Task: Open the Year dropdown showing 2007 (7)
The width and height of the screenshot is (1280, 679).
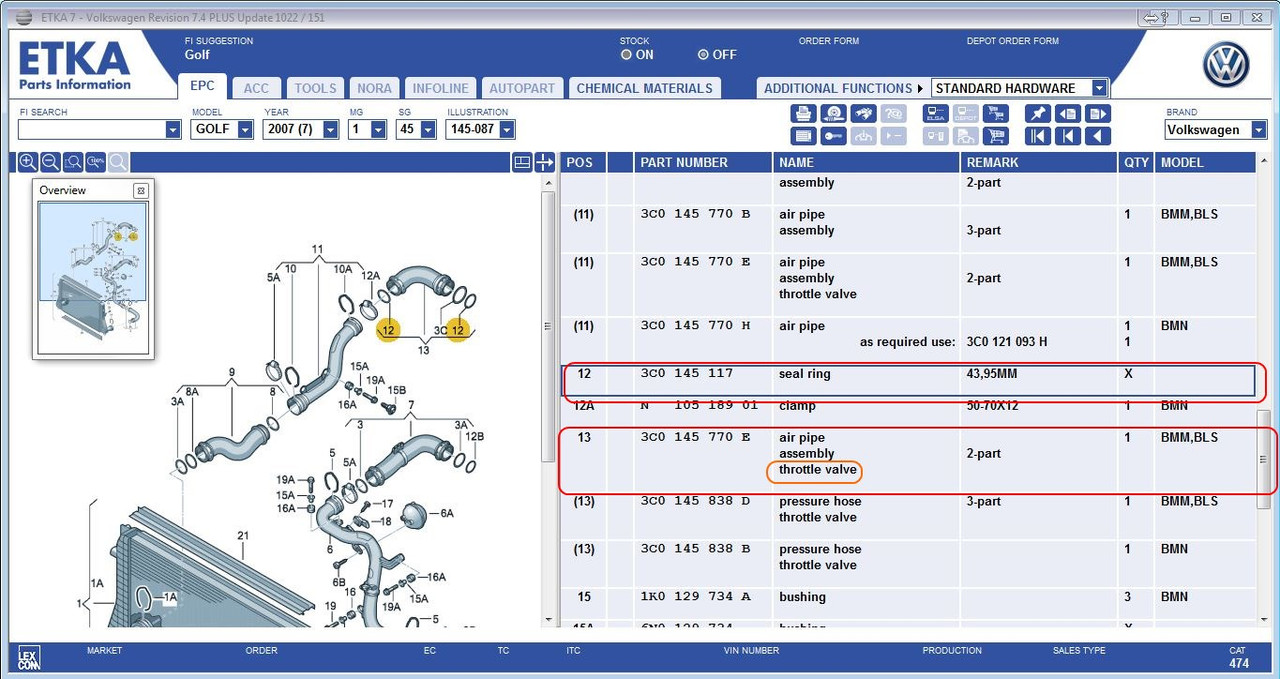Action: pyautogui.click(x=331, y=129)
